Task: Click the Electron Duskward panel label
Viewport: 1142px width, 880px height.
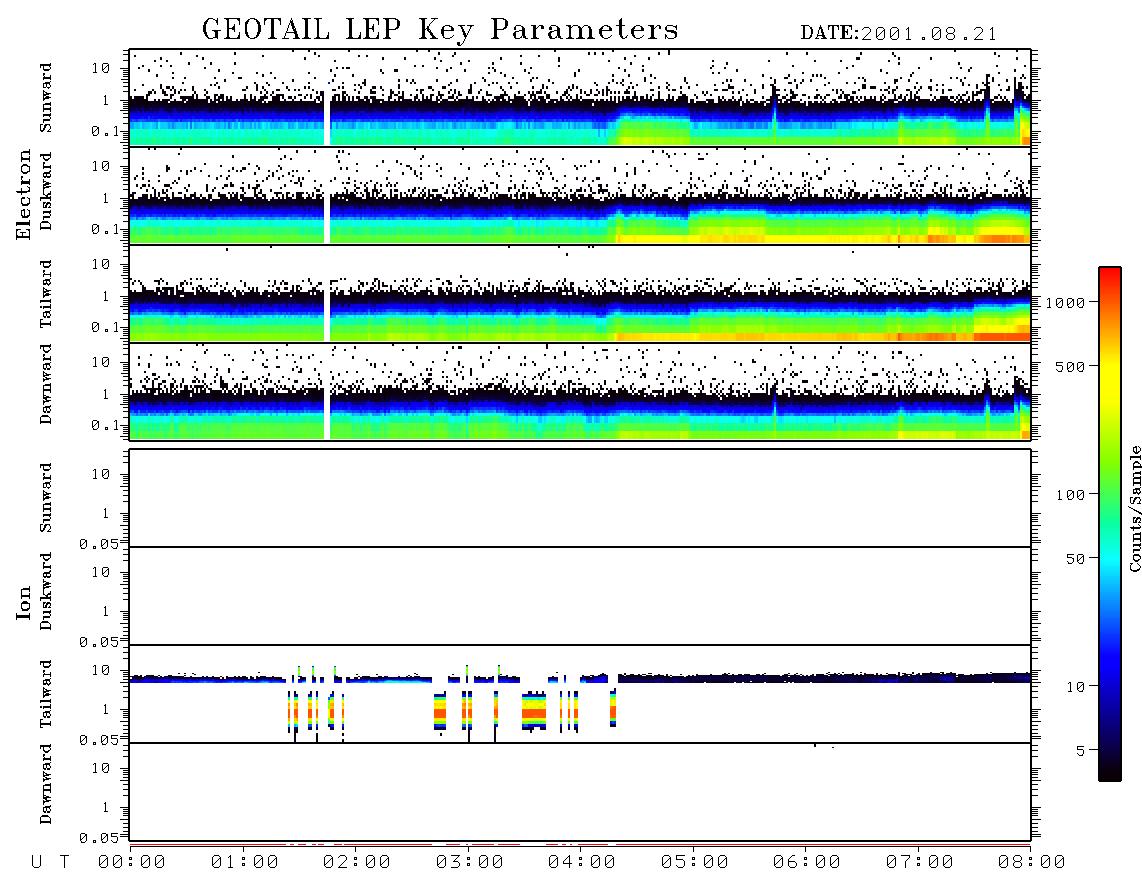Action: [x=46, y=192]
